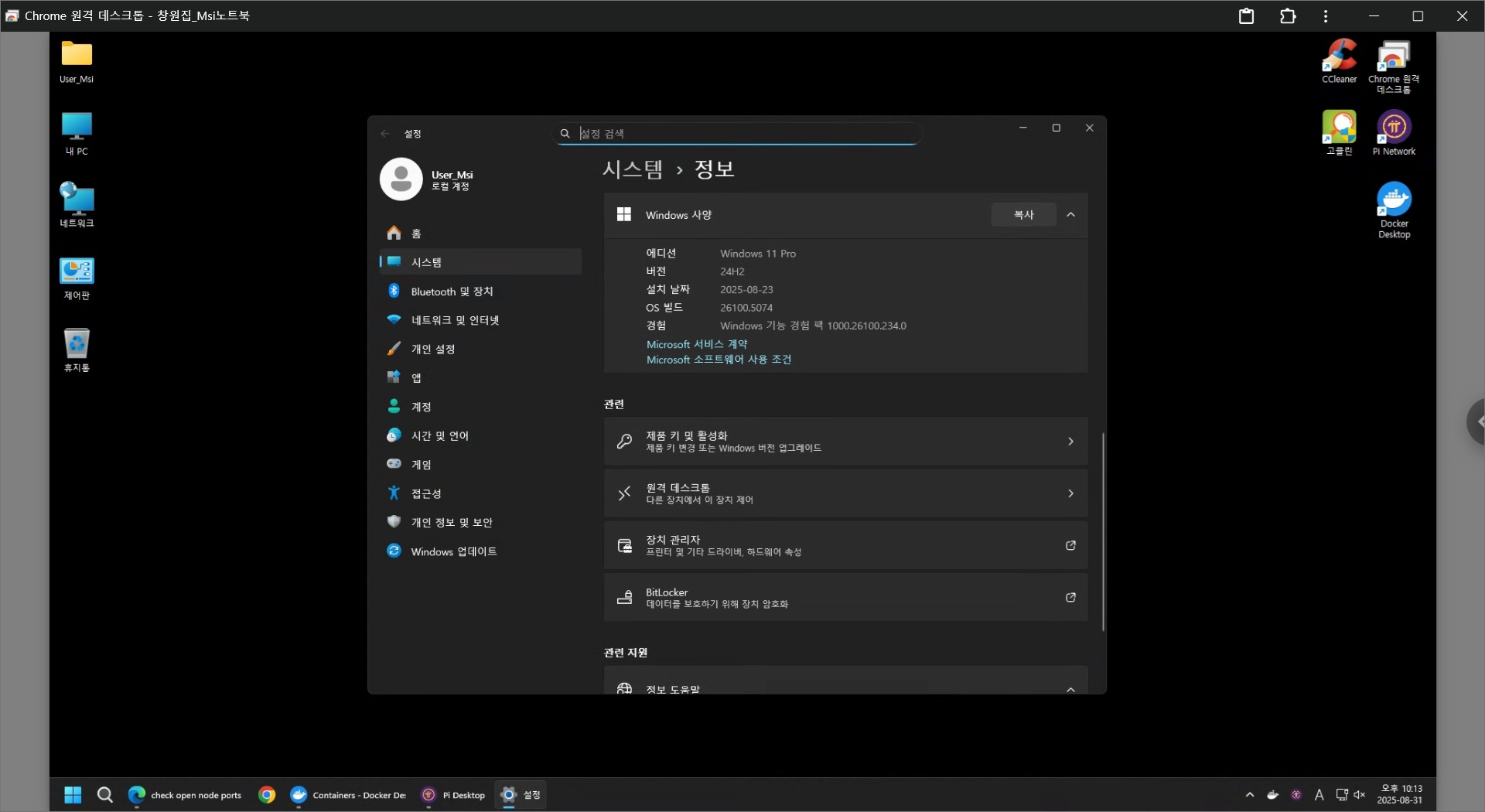The image size is (1485, 812).
Task: Open Microsoft 서비스 계약 link
Action: [697, 345]
